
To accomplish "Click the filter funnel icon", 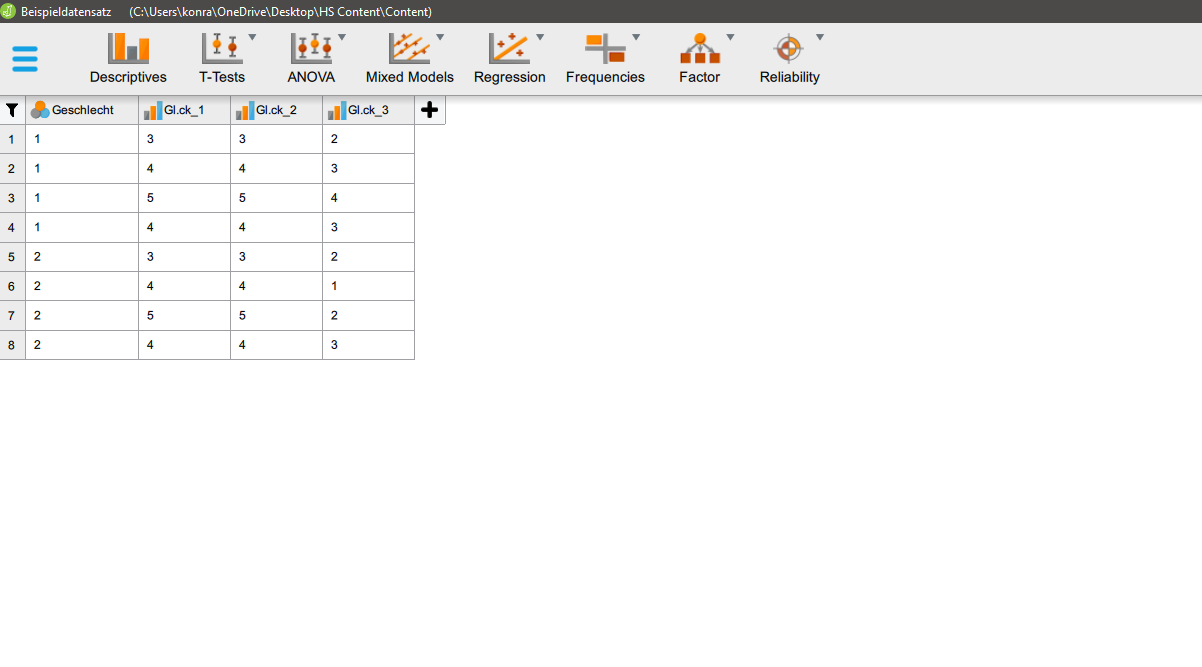I will pos(11,110).
